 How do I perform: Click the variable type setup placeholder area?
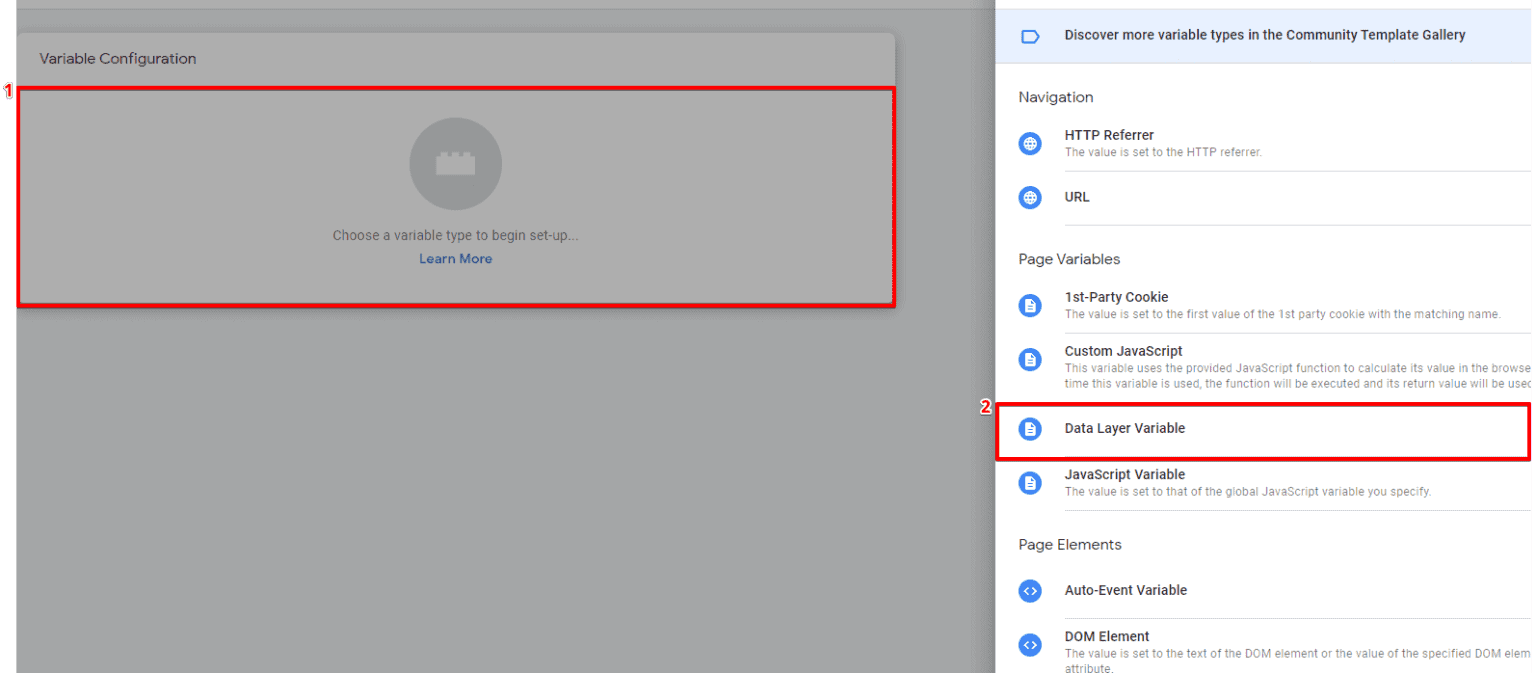click(x=455, y=196)
